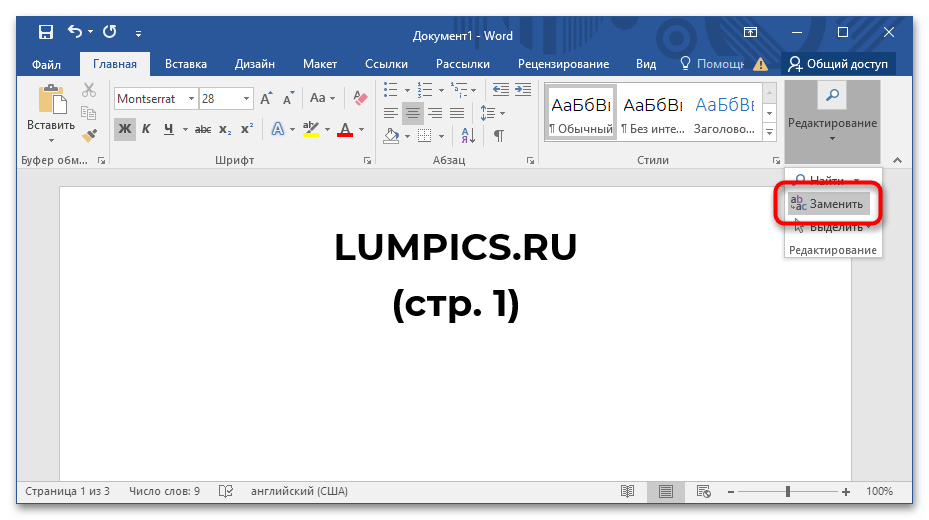This screenshot has height=520, width=929.
Task: Switch to the Дизайн tab
Action: coord(255,64)
